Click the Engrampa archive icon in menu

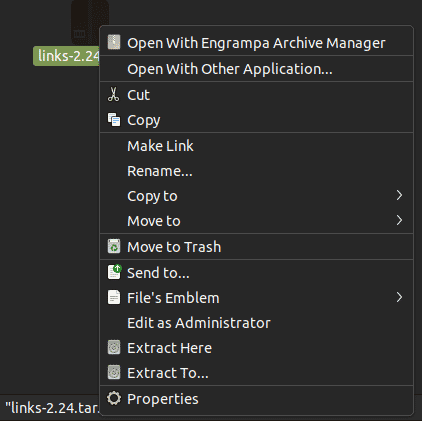click(x=114, y=42)
